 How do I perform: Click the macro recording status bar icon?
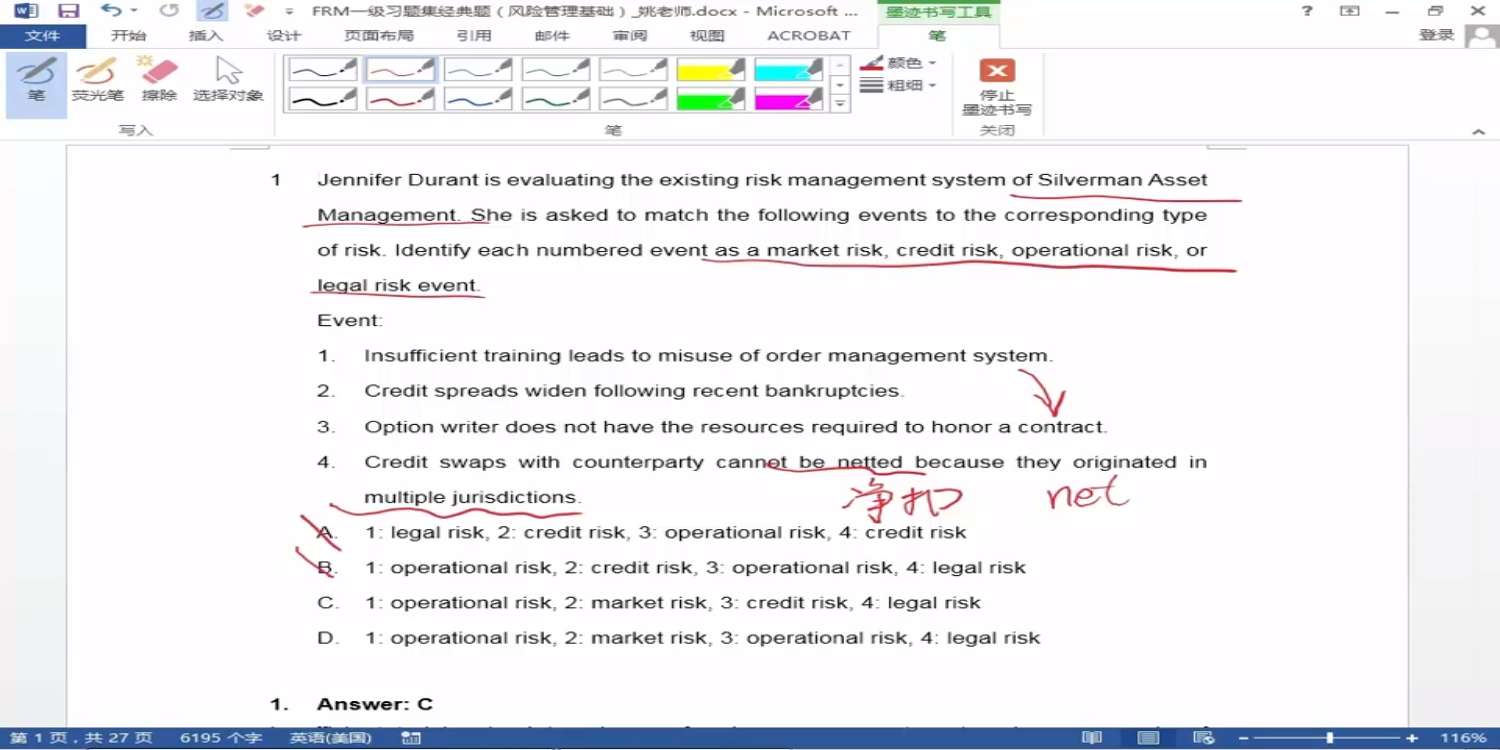[410, 738]
